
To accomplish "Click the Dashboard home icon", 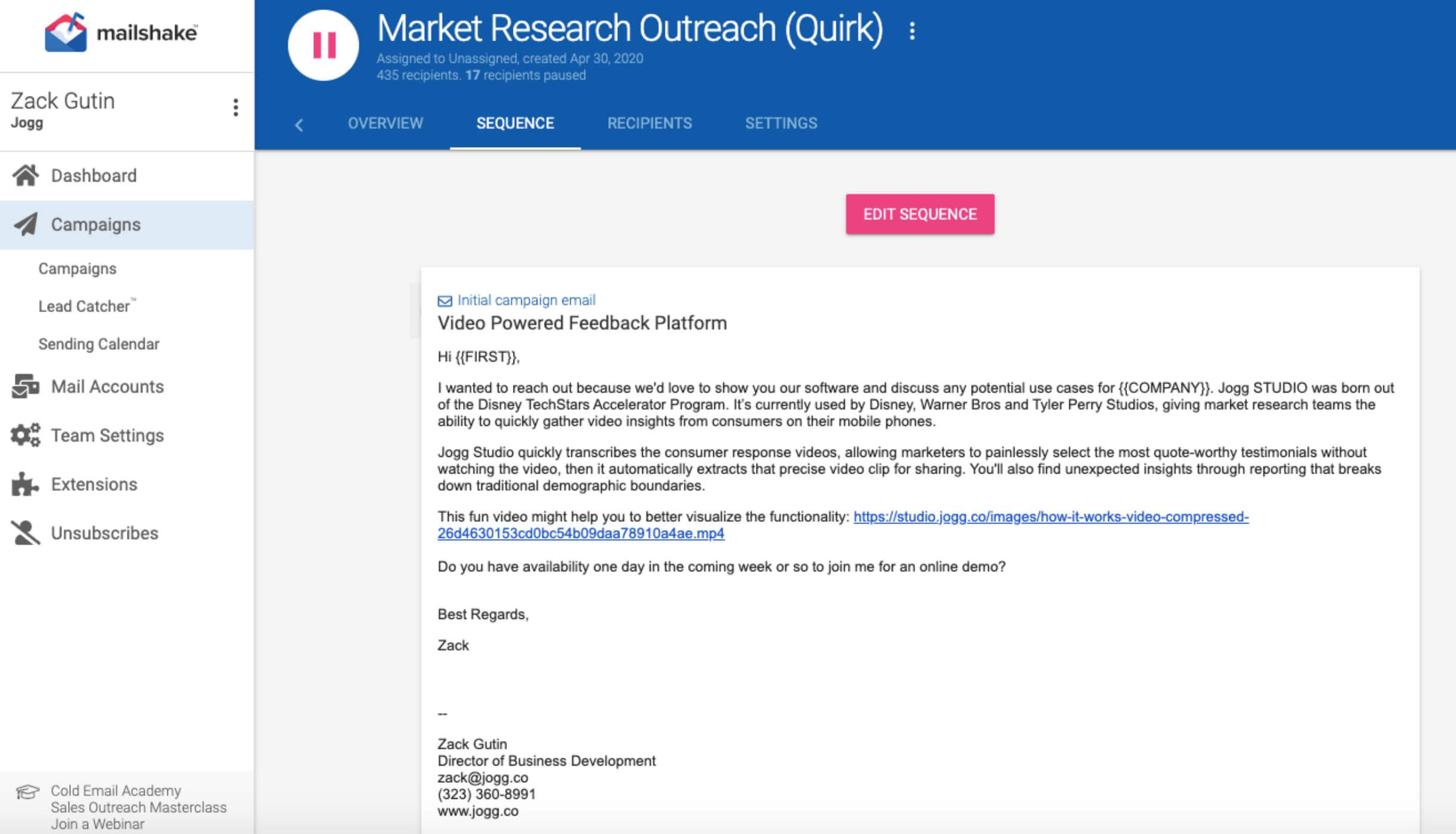I will pyautogui.click(x=26, y=176).
